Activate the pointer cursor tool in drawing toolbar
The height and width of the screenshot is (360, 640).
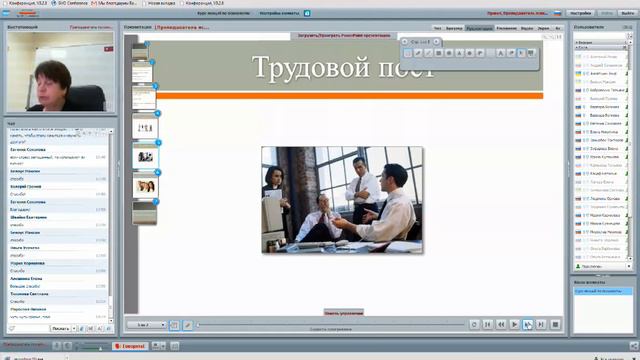pyautogui.click(x=521, y=53)
